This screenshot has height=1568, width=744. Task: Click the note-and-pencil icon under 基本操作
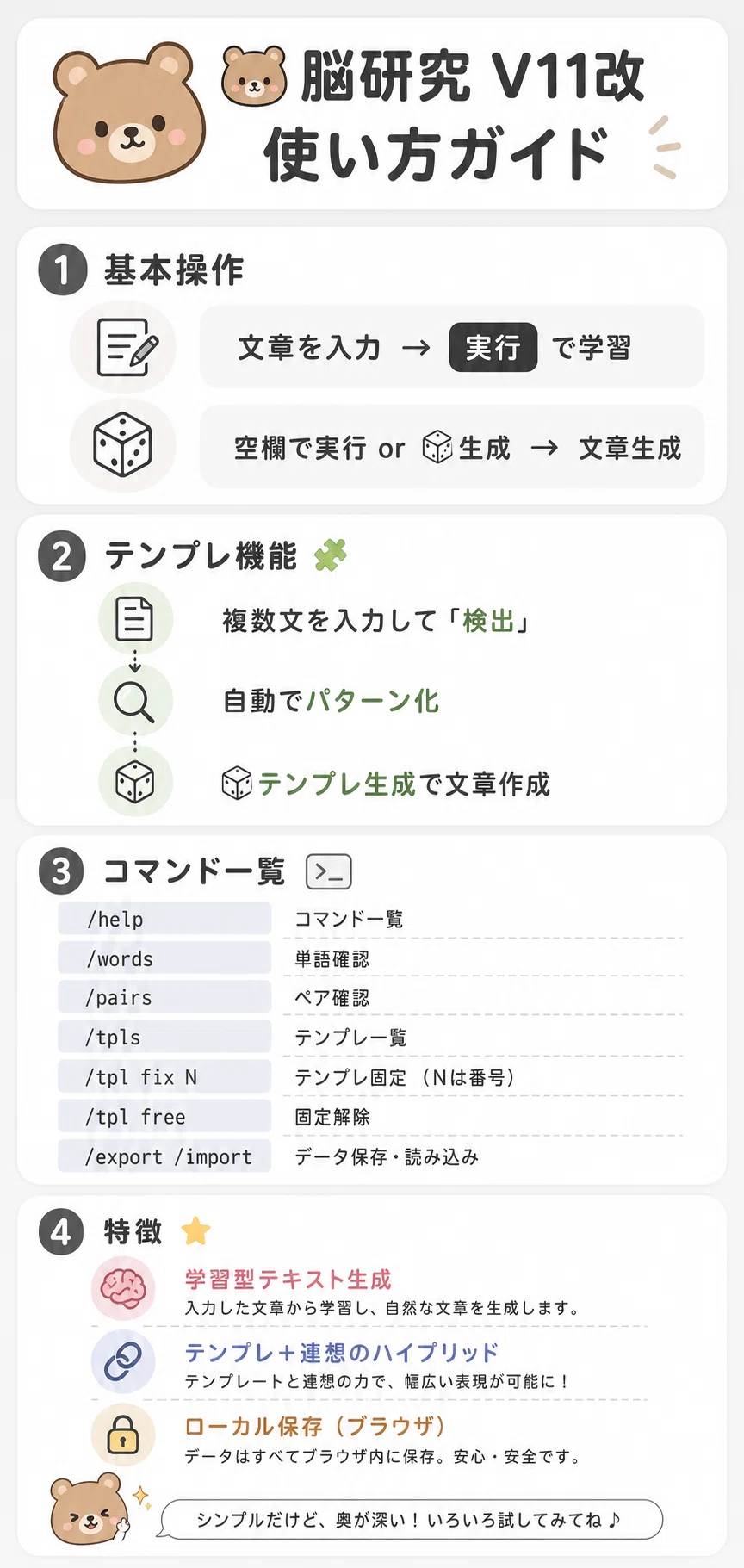pyautogui.click(x=126, y=348)
